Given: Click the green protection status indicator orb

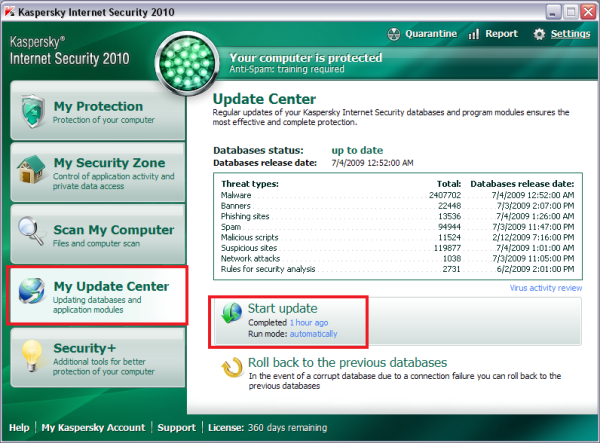Looking at the screenshot, I should click(x=187, y=63).
